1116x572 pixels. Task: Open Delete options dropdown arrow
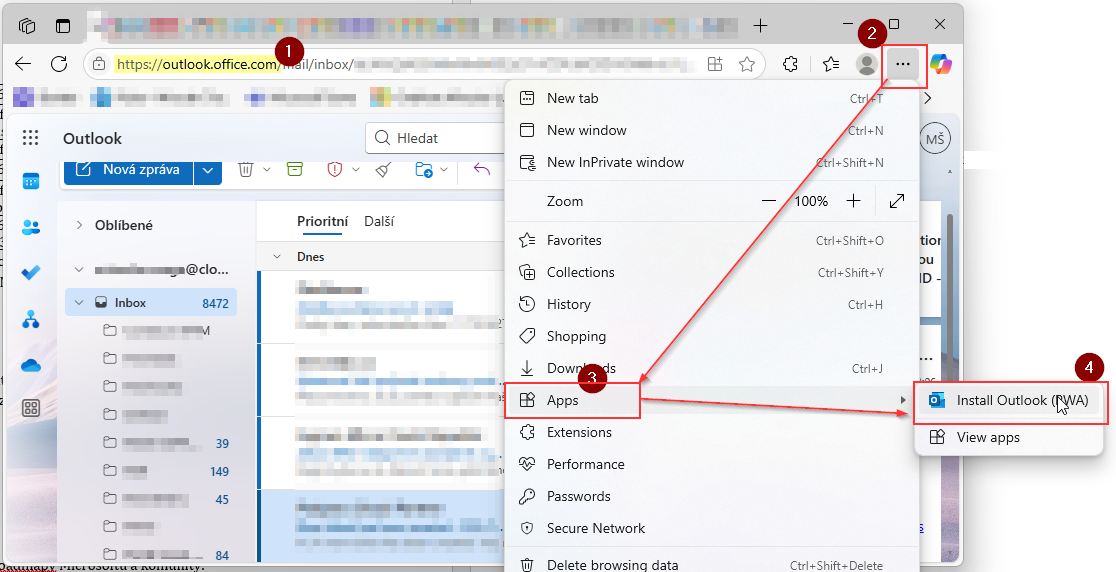coord(267,169)
